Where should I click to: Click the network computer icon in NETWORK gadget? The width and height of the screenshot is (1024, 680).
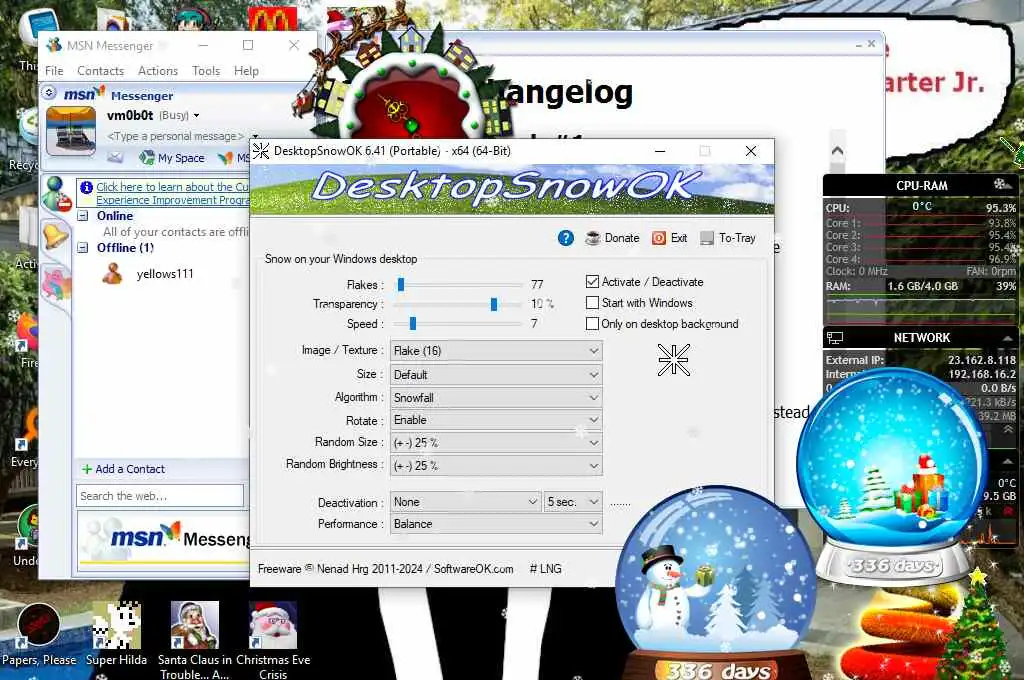pyautogui.click(x=835, y=338)
